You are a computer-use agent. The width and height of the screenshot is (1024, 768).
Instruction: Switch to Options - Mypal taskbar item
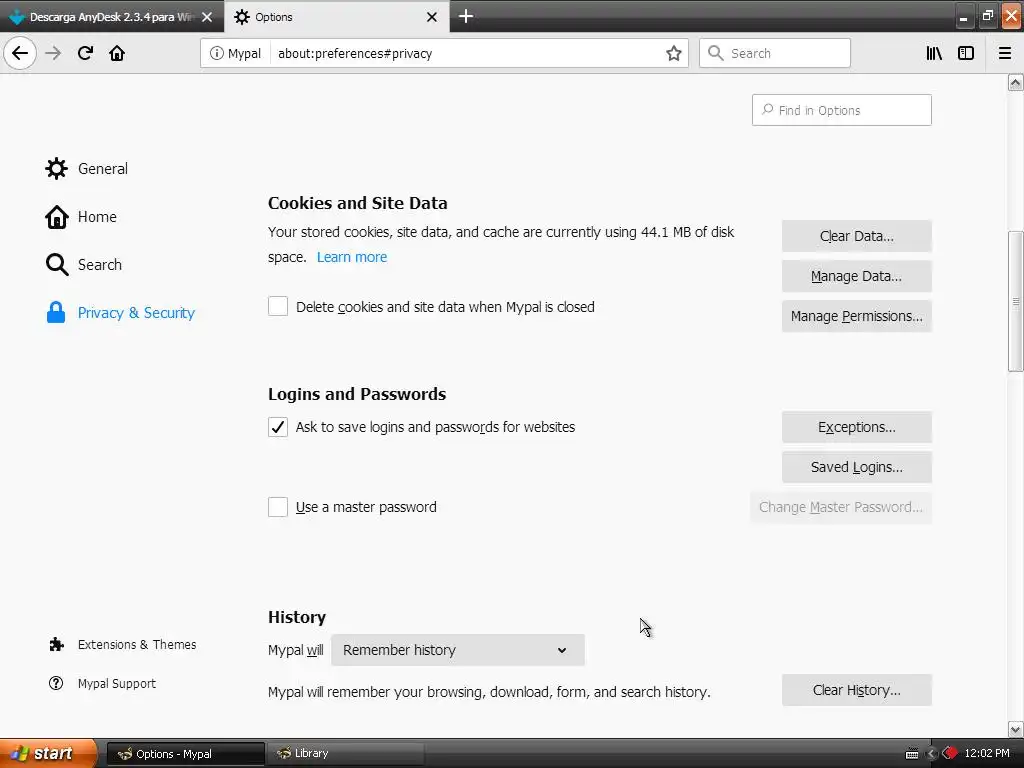pos(185,754)
